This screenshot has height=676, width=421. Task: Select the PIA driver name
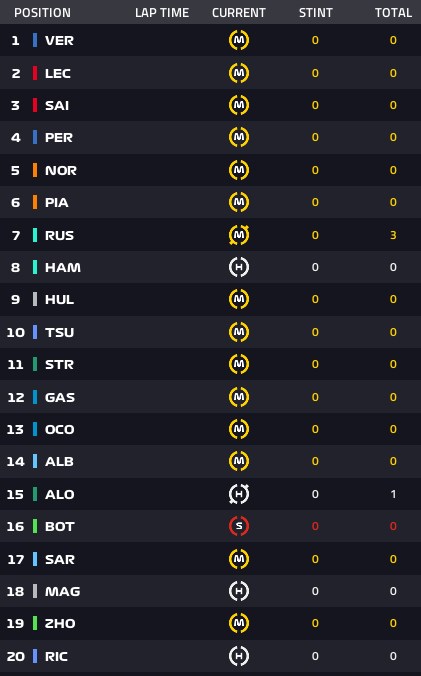(x=57, y=203)
